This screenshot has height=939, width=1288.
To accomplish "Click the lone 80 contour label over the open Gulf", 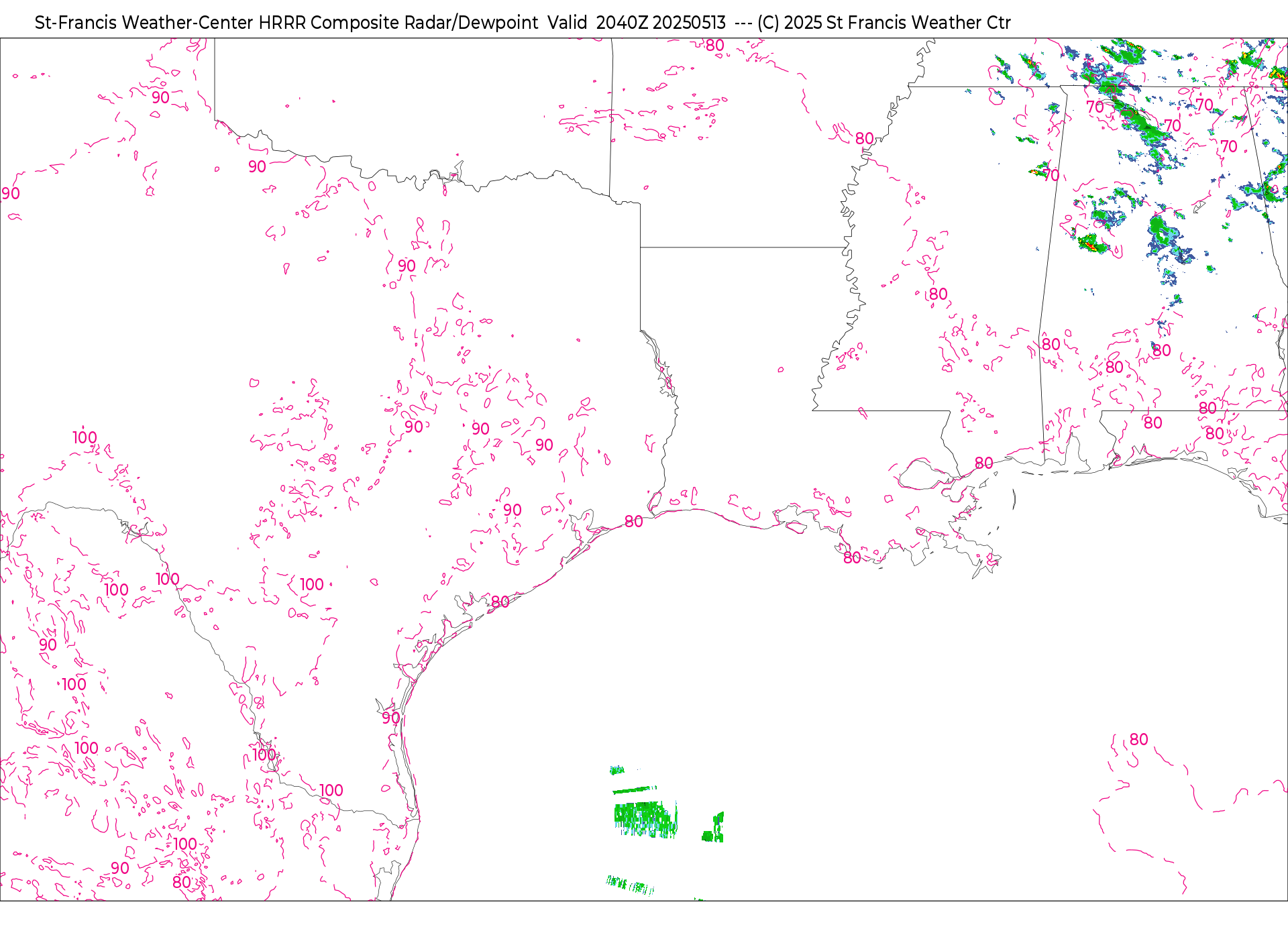I will pyautogui.click(x=1138, y=739).
